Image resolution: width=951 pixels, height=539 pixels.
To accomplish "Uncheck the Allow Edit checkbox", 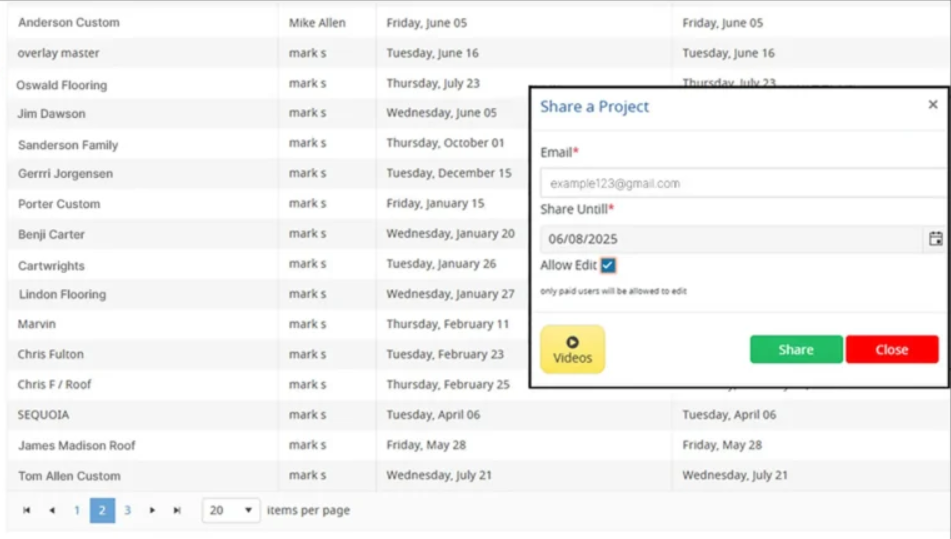I will [x=608, y=266].
